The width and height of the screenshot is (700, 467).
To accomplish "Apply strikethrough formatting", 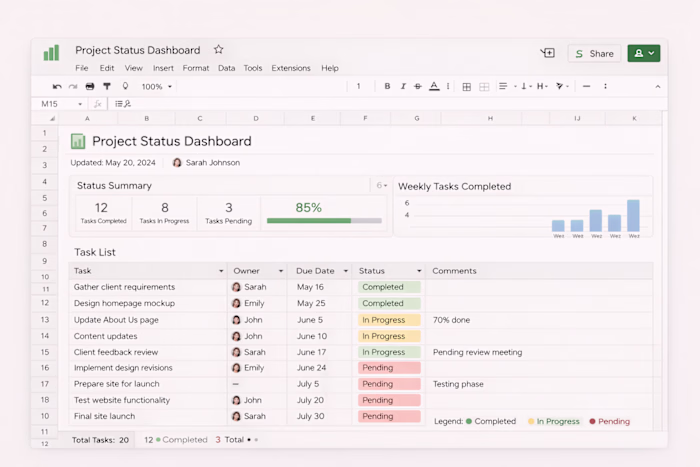I will [x=418, y=86].
